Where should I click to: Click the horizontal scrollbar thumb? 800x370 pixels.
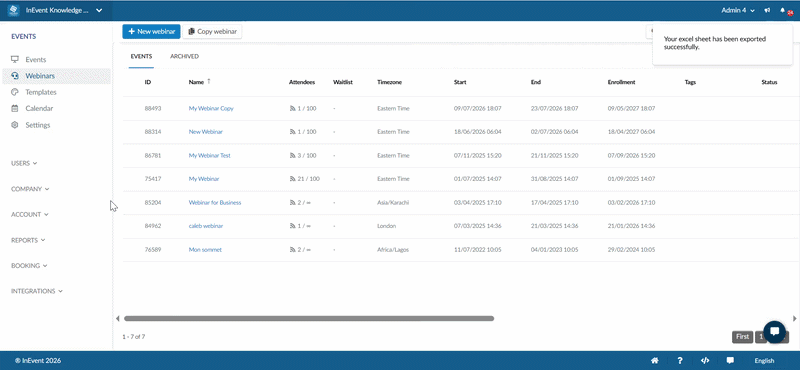309,318
